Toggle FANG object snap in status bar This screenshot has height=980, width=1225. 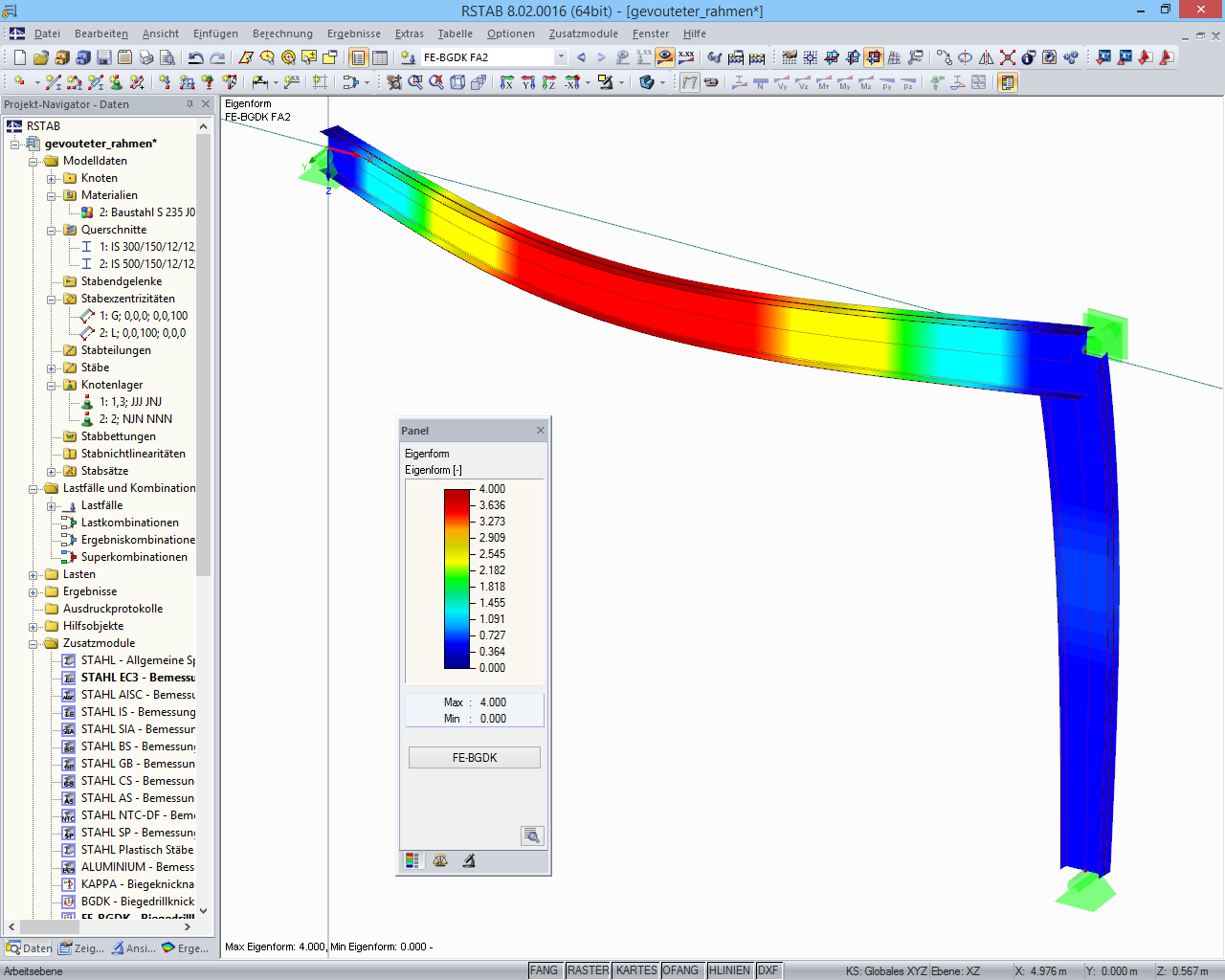click(544, 970)
